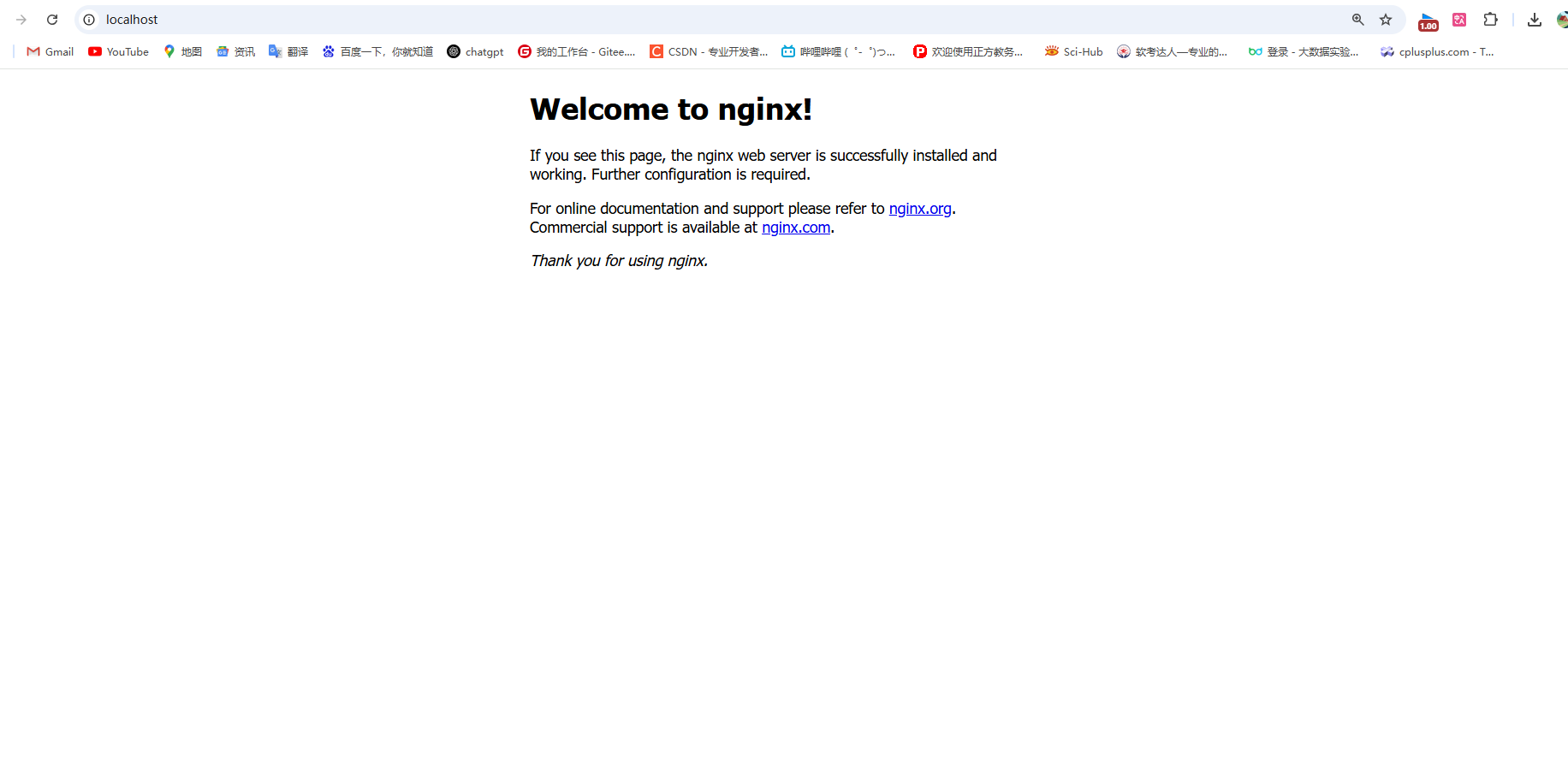Open the 地图 maps bookmark

click(182, 51)
